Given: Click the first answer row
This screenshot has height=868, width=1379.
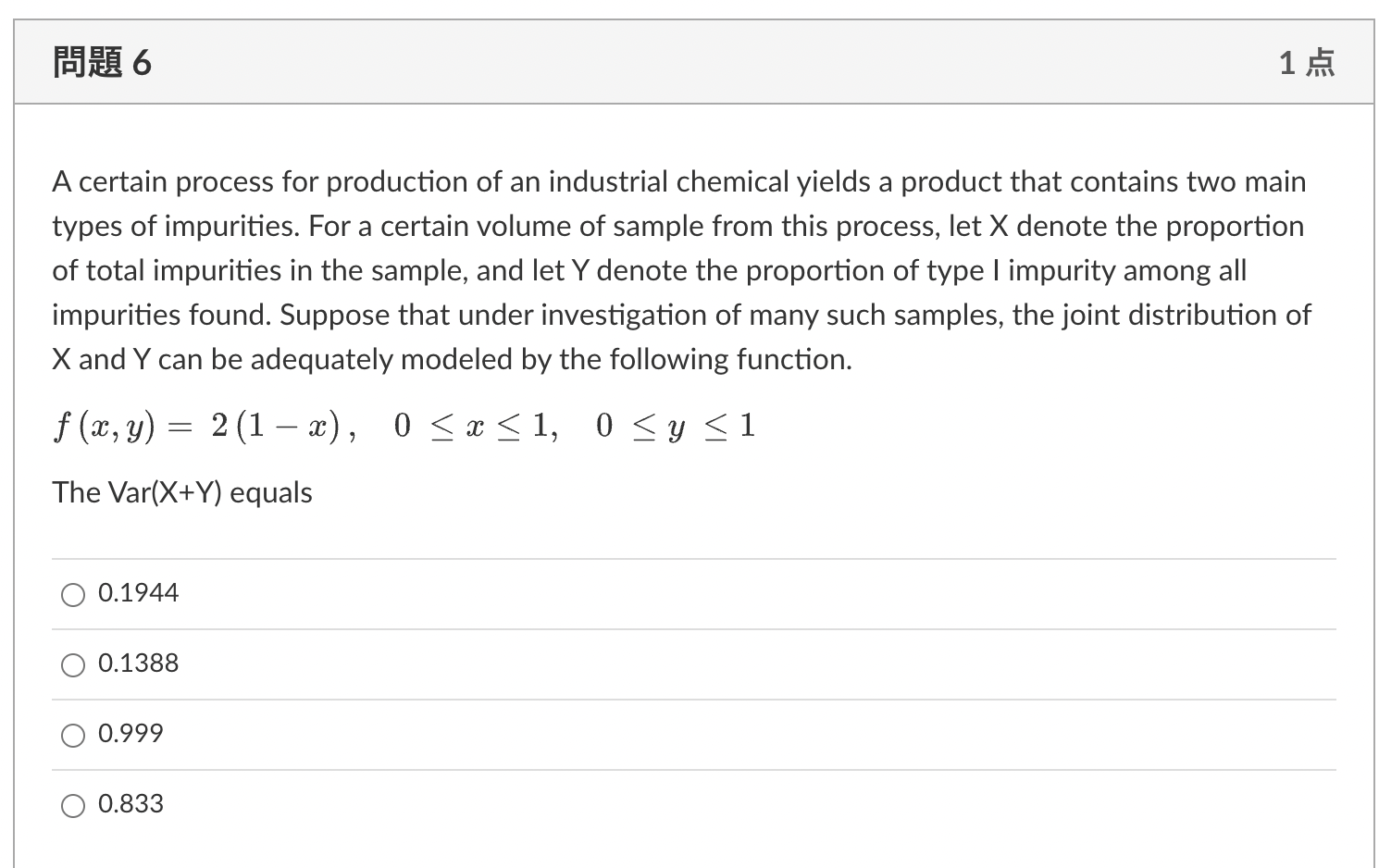Looking at the screenshot, I should [x=689, y=593].
